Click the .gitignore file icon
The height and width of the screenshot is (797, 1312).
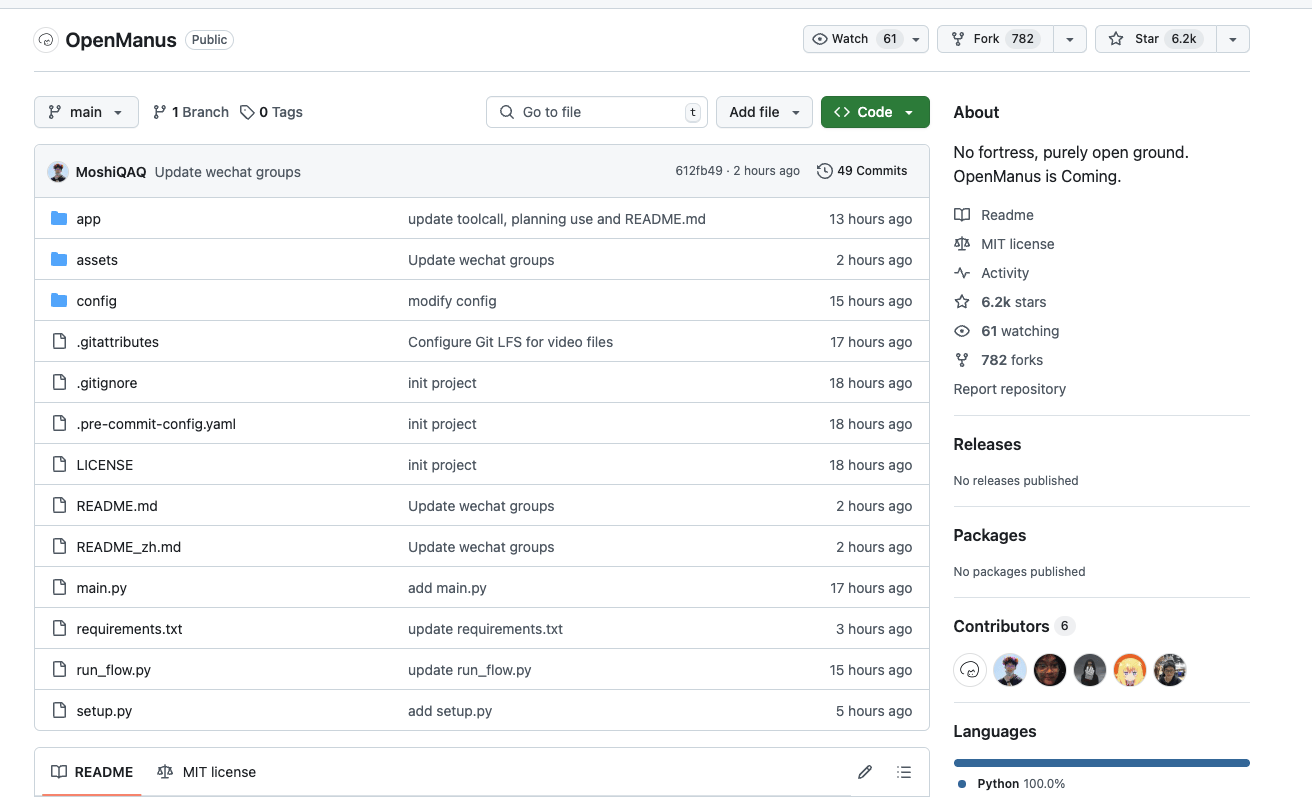click(59, 383)
